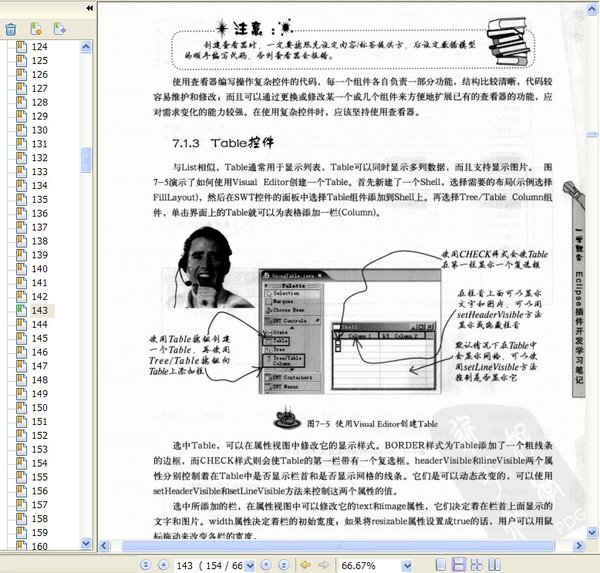600x573 pixels.
Task: Click the bookmark icon beside 151
Action: click(21, 421)
